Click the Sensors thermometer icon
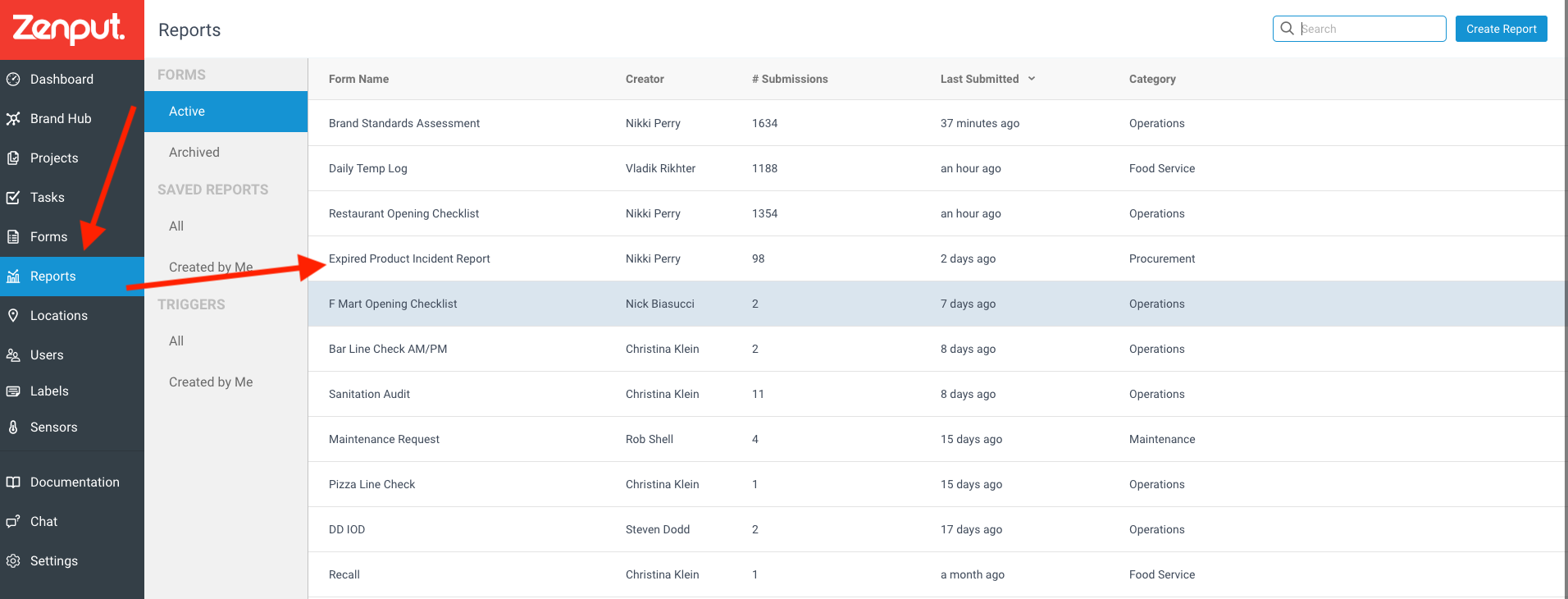The width and height of the screenshot is (1568, 599). click(x=13, y=428)
